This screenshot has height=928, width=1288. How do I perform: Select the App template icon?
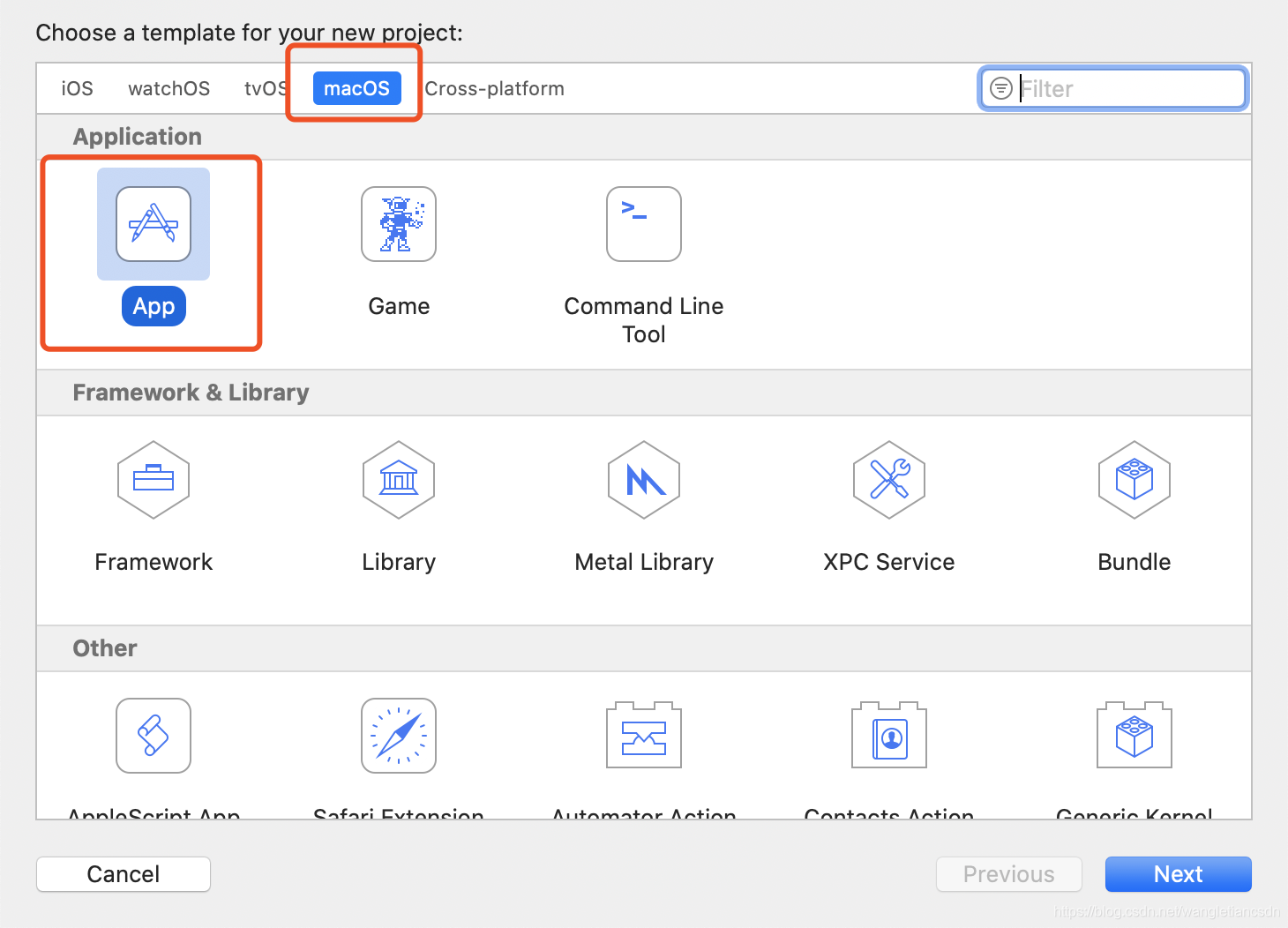coord(154,224)
